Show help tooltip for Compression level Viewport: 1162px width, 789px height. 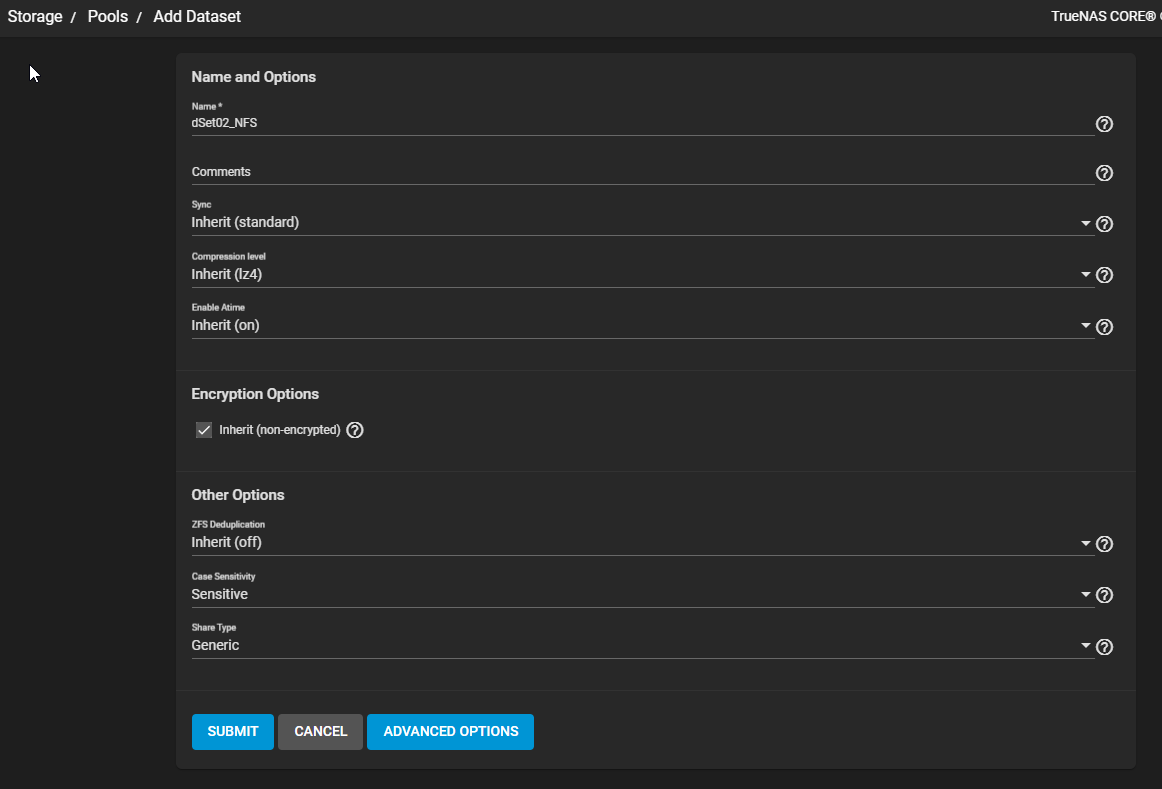tap(1104, 276)
